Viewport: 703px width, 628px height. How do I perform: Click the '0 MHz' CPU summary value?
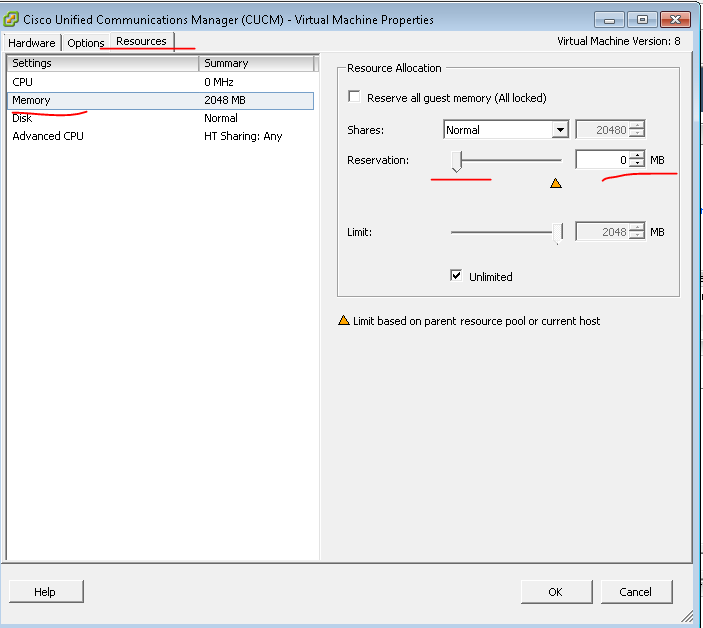click(219, 82)
